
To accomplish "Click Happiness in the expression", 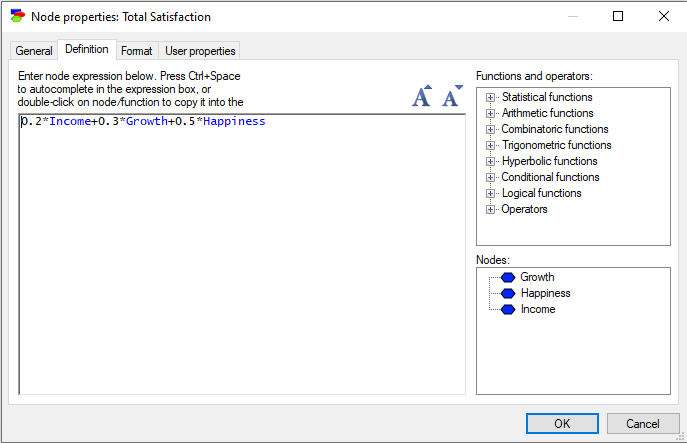I will coord(234,121).
